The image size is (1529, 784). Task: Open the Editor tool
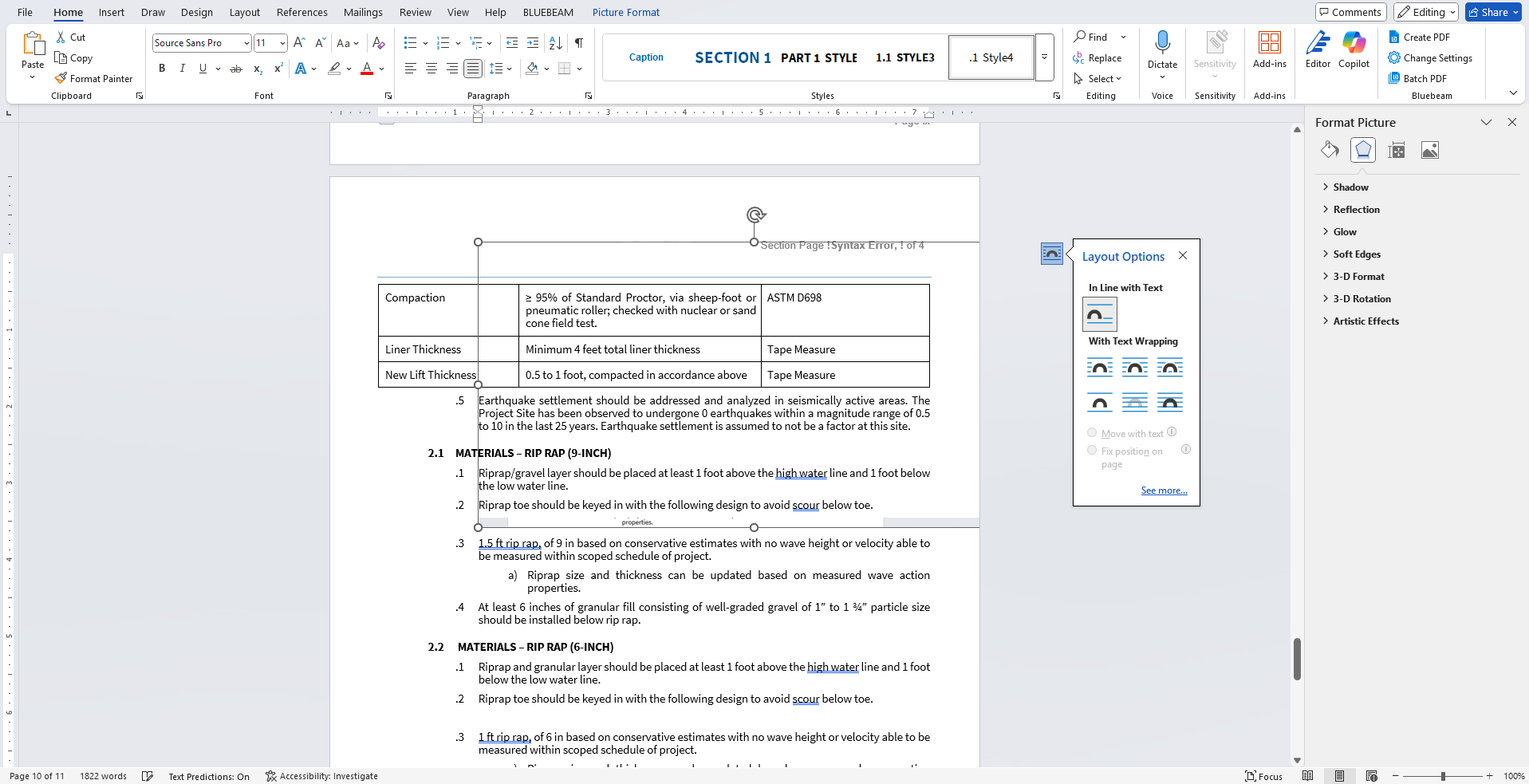[1318, 49]
